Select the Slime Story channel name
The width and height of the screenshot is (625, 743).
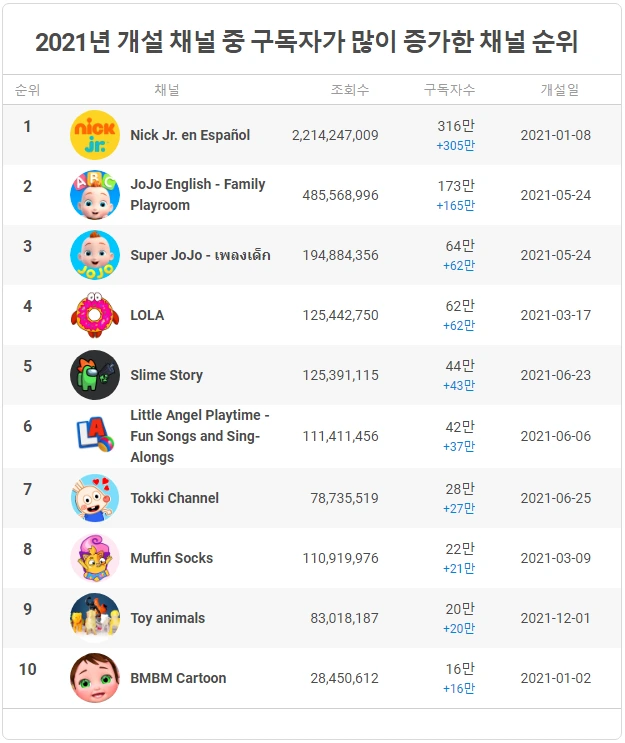[x=166, y=375]
